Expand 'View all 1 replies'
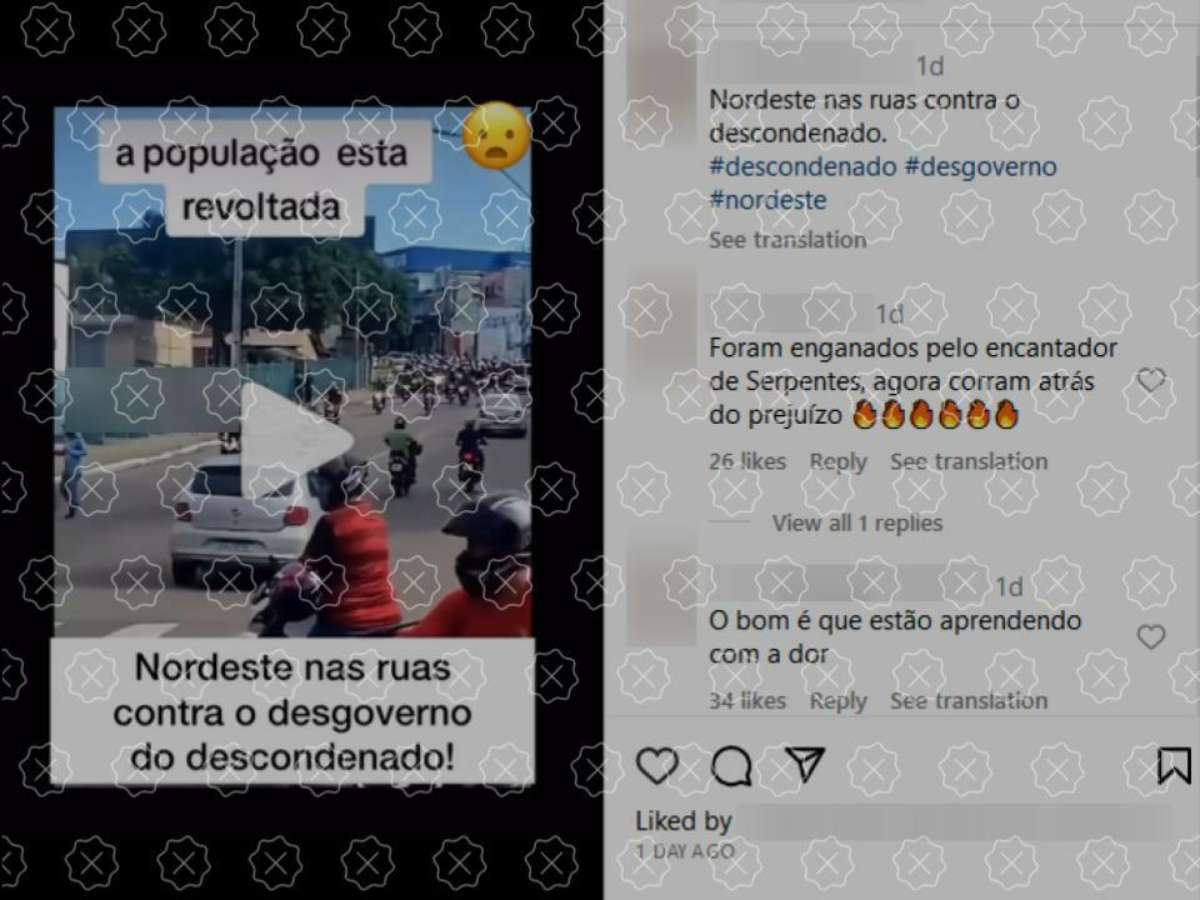The height and width of the screenshot is (900, 1200). coord(857,523)
